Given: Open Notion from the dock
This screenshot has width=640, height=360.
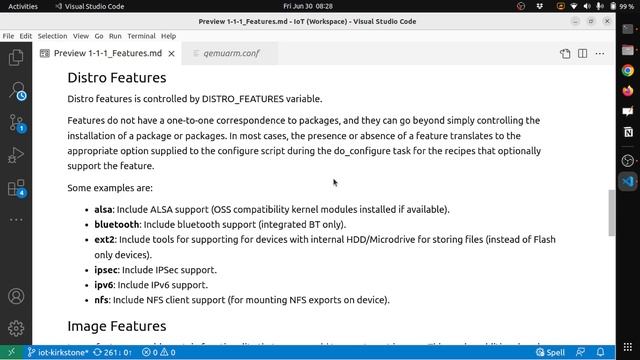Looking at the screenshot, I should pos(628,132).
